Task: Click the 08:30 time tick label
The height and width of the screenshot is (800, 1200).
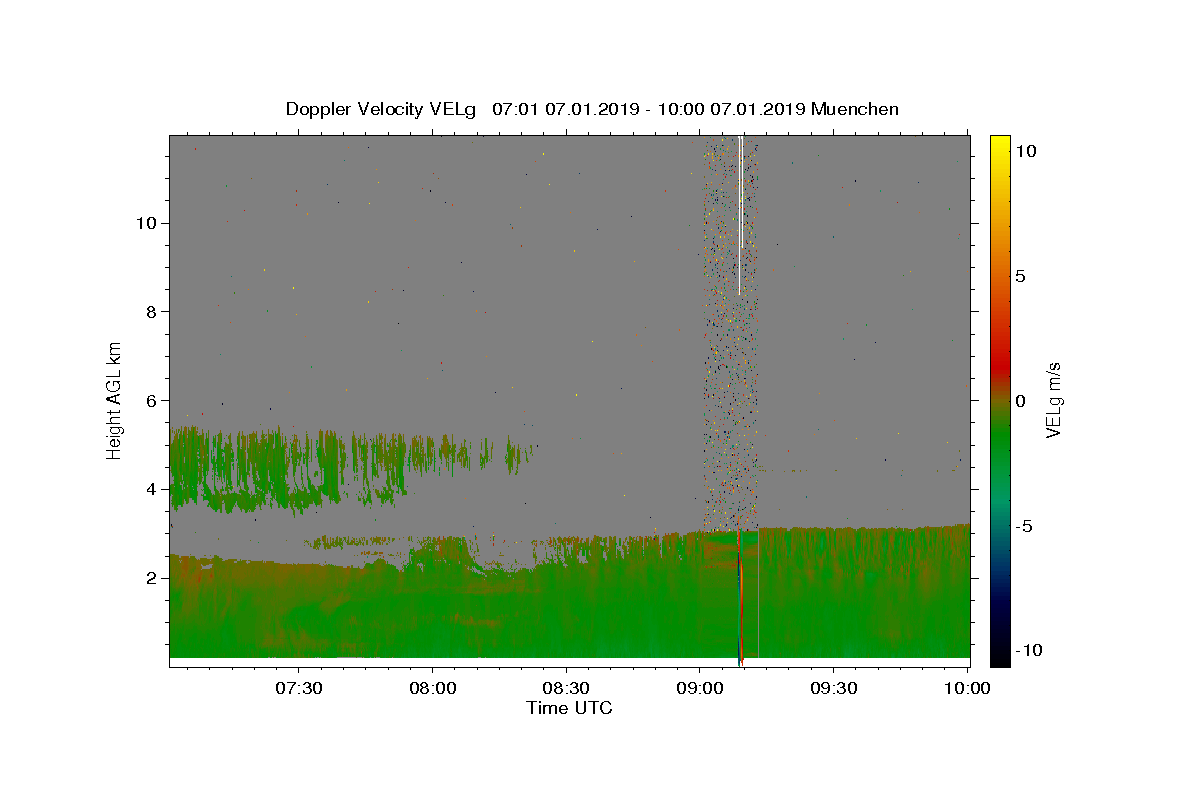Action: 566,688
